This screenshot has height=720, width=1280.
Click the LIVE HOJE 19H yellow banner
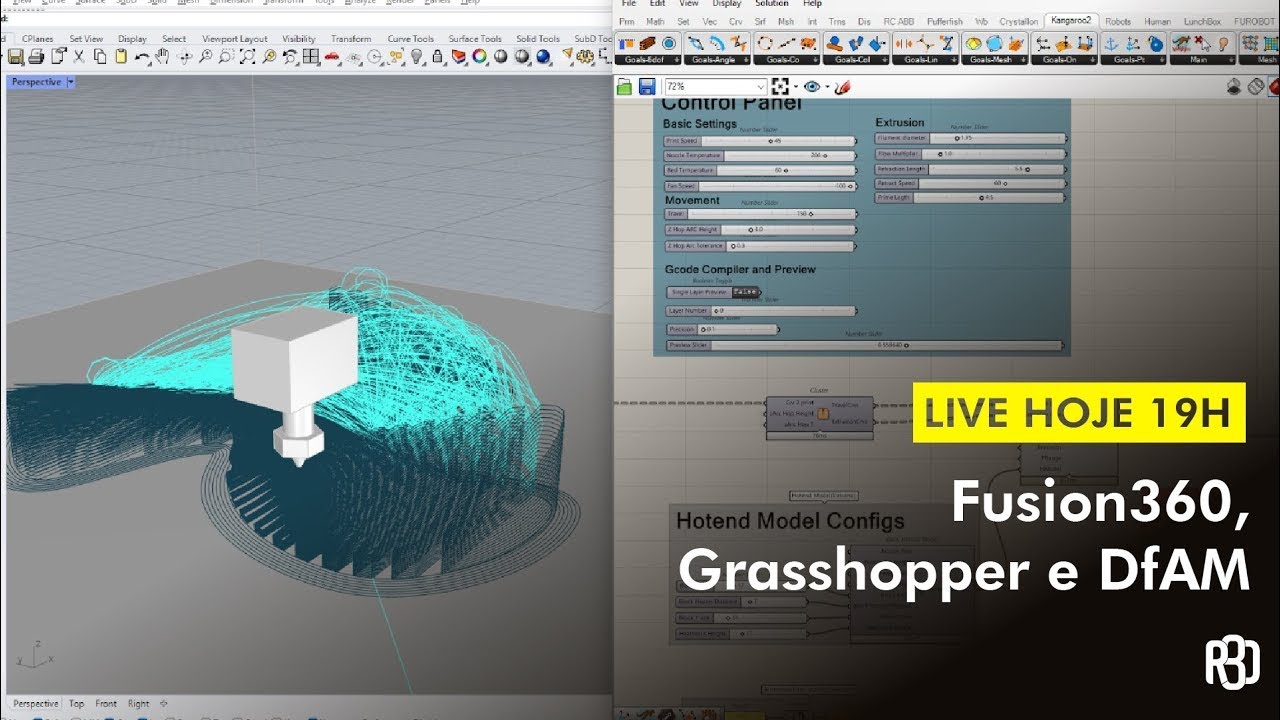(1078, 412)
